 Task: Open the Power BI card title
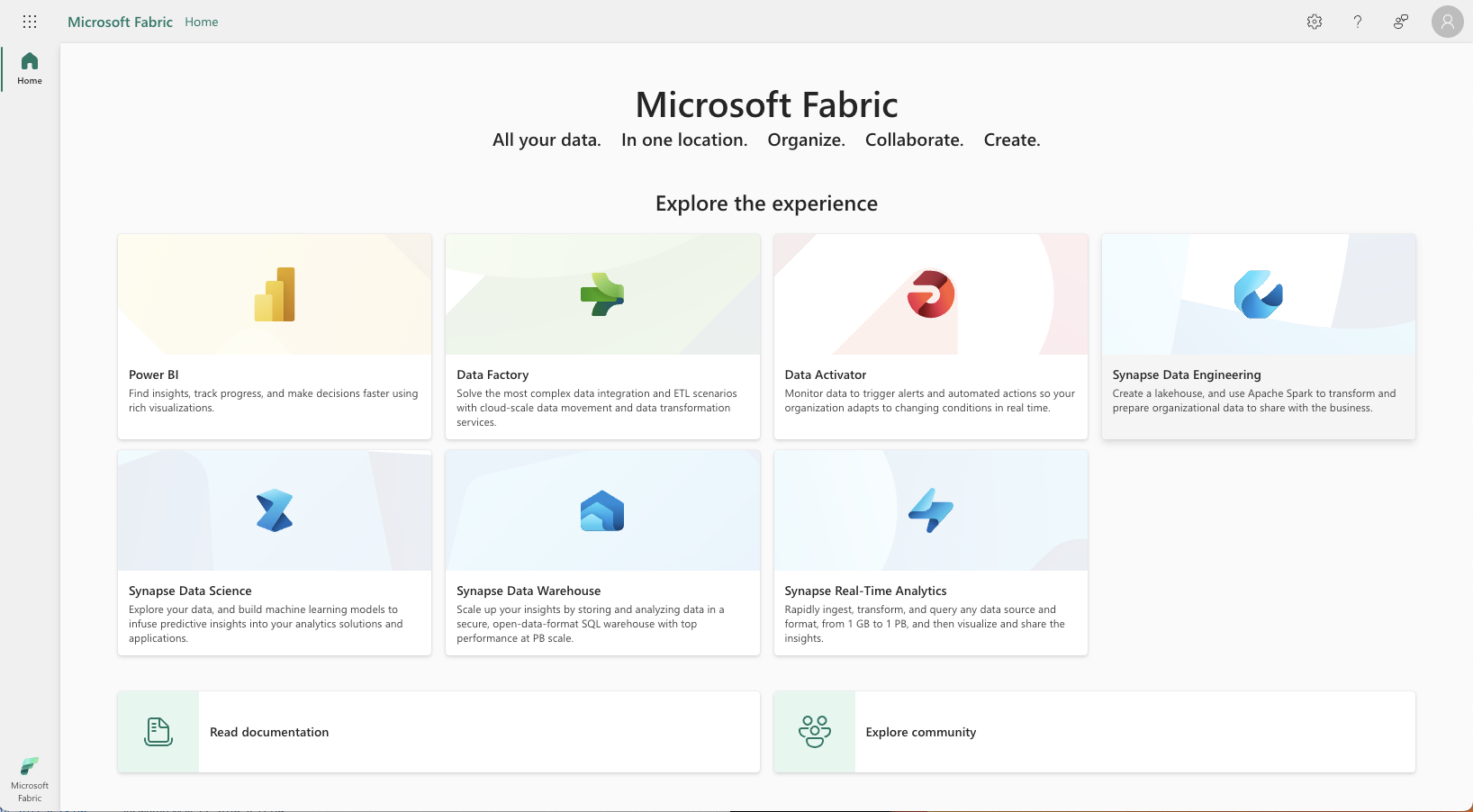click(154, 374)
